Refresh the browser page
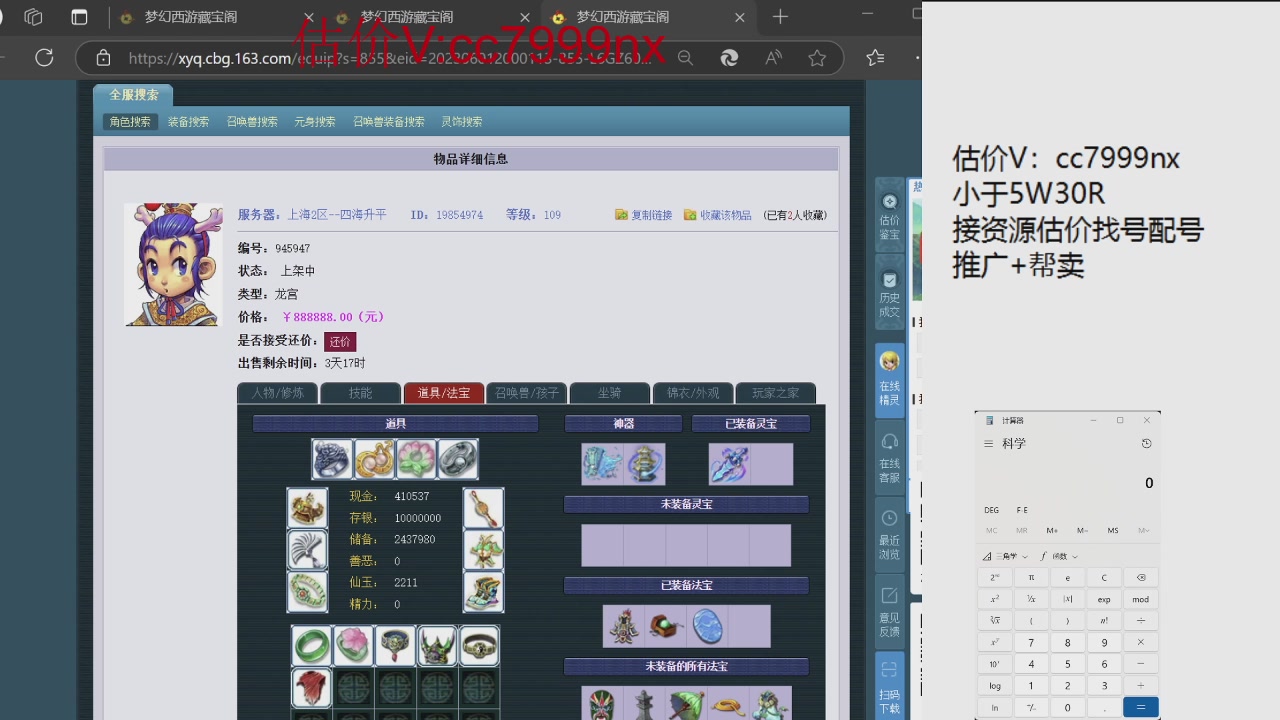The height and width of the screenshot is (720, 1280). [x=44, y=58]
